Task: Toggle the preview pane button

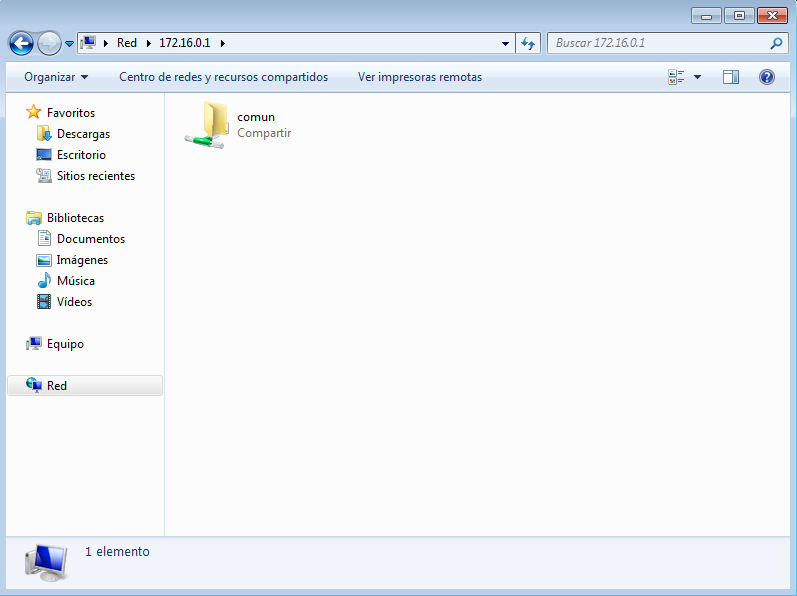Action: (x=731, y=77)
